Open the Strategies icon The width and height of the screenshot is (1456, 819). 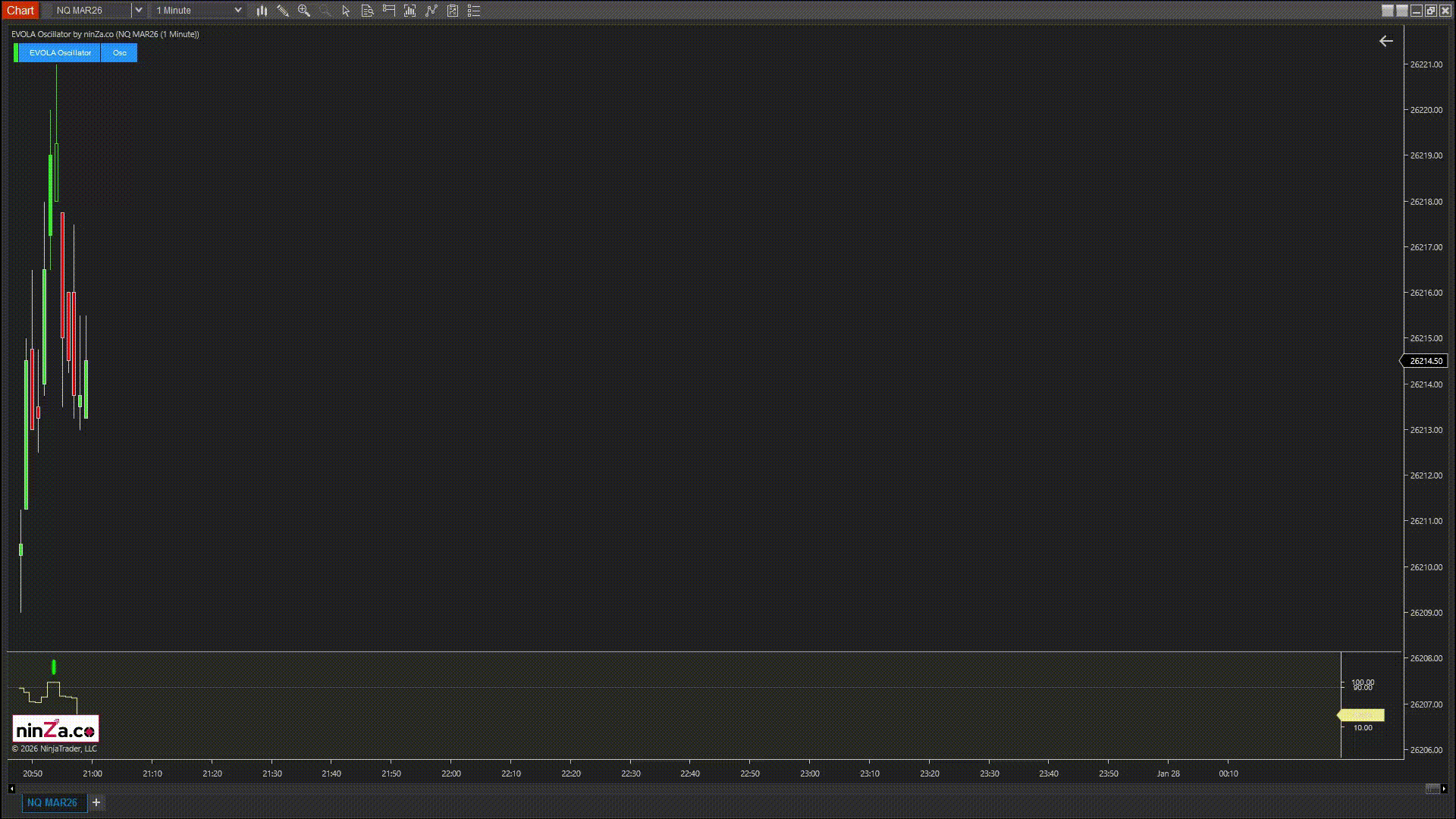click(453, 11)
